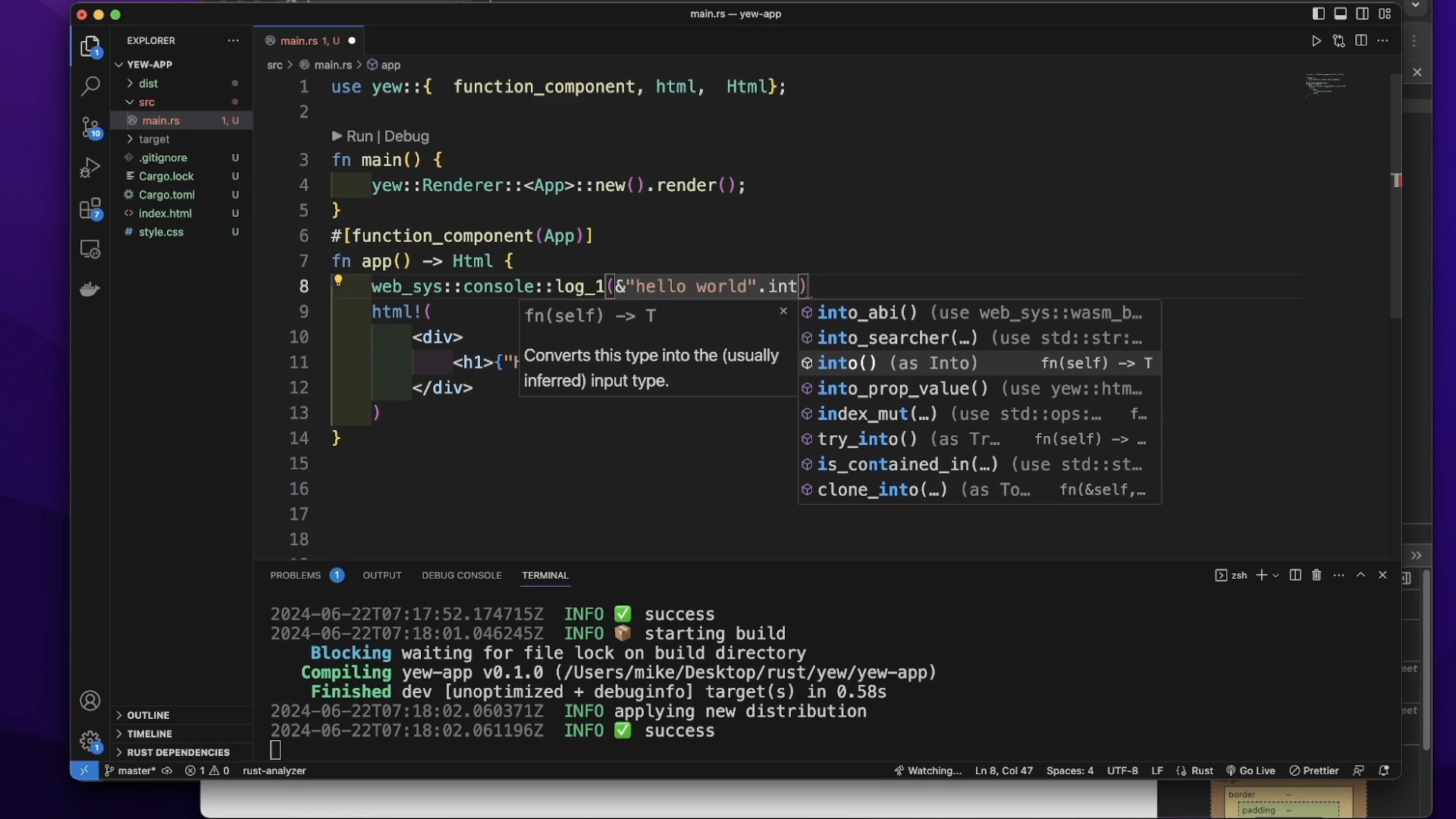
Task: Expand the OUTLINE section
Action: click(x=148, y=715)
